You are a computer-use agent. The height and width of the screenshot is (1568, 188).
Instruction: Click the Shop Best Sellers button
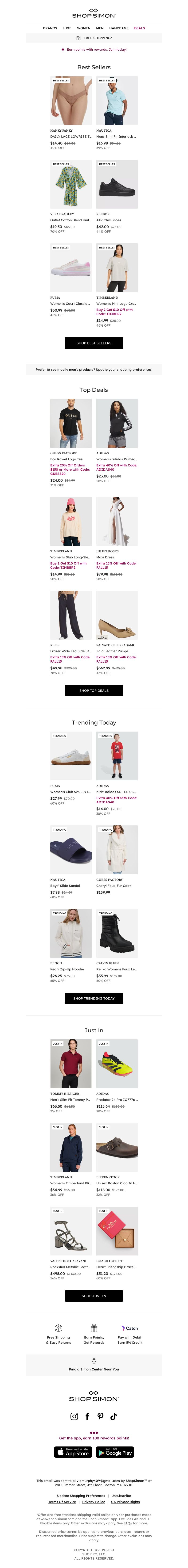coord(94,343)
